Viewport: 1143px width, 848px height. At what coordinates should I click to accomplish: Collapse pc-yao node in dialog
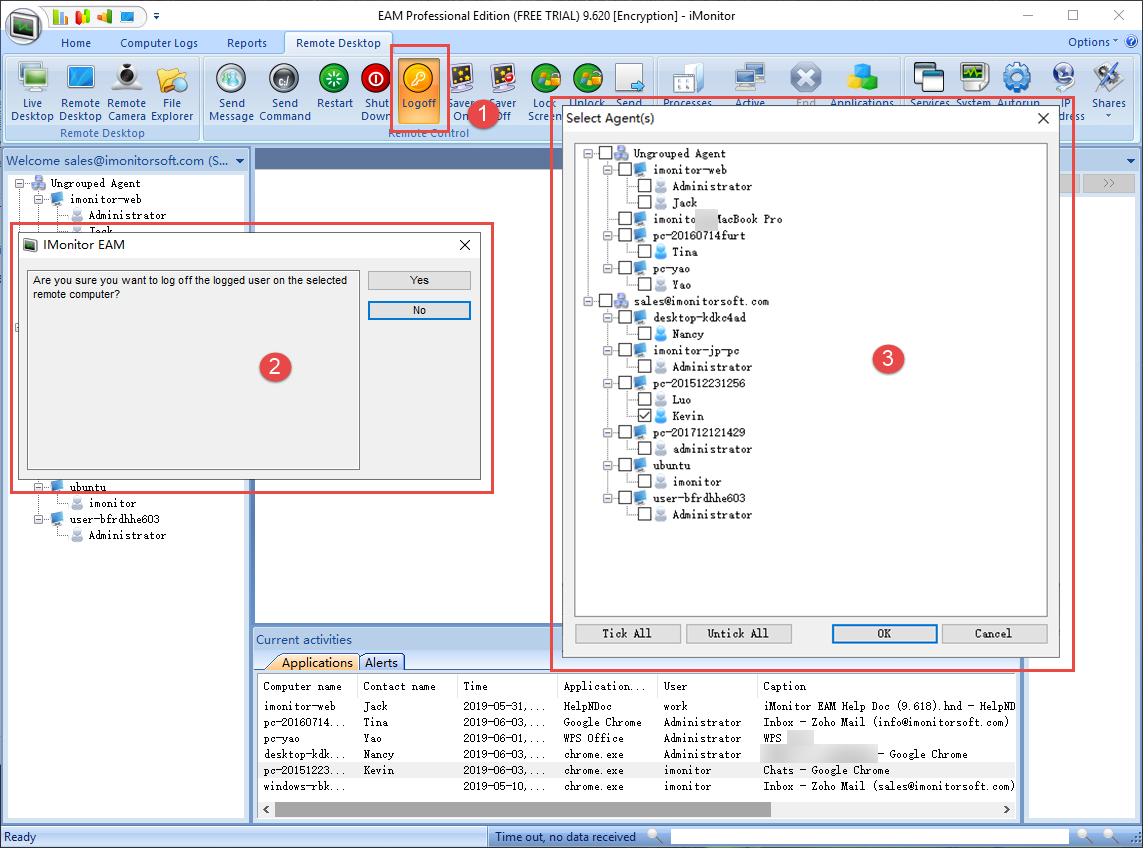pyautogui.click(x=607, y=268)
